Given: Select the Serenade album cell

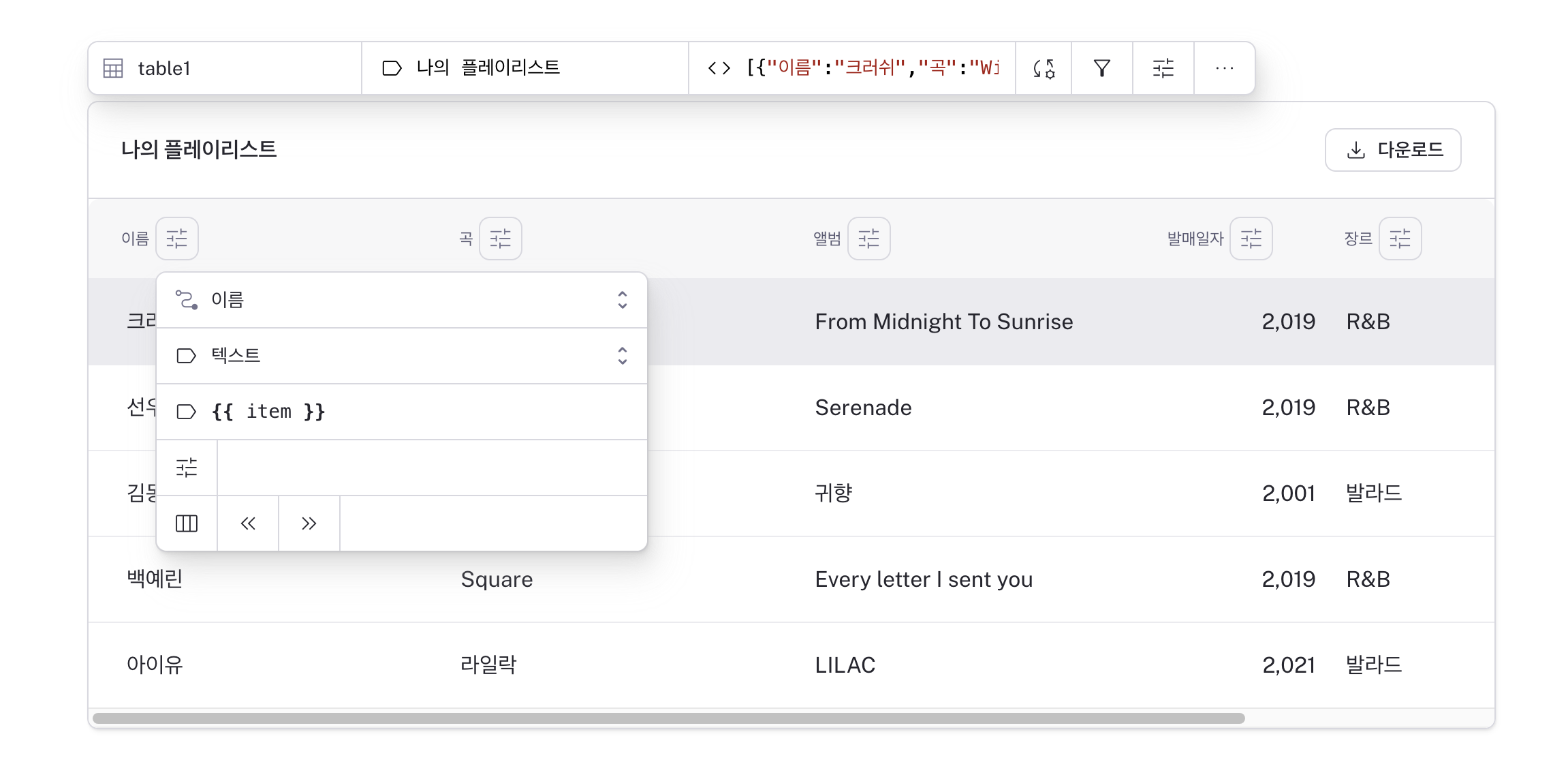Looking at the screenshot, I should click(x=864, y=408).
